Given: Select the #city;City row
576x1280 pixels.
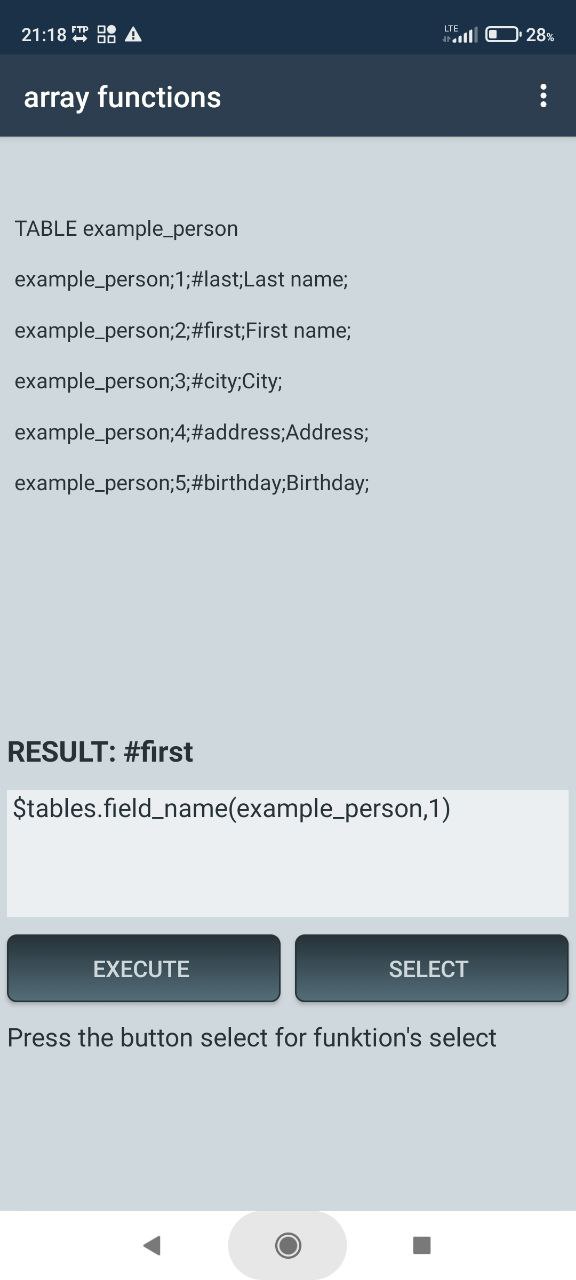Looking at the screenshot, I should [149, 382].
